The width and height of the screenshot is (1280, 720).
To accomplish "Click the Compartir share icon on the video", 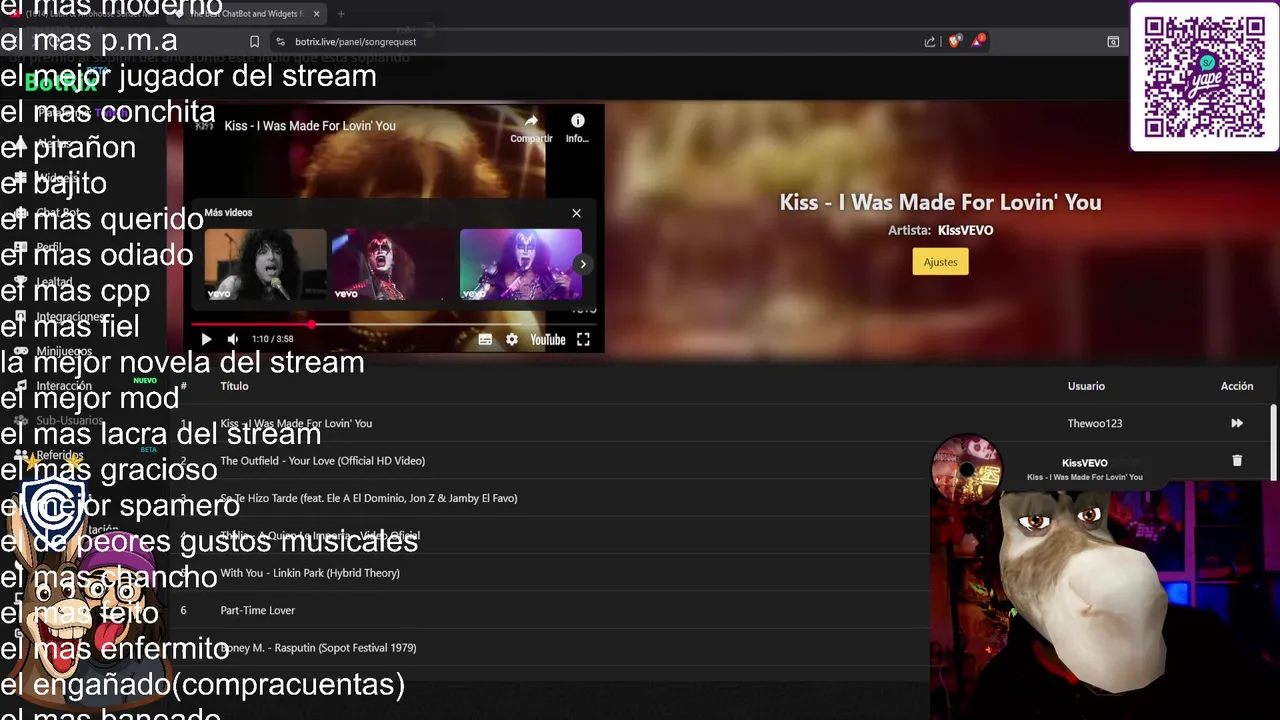I will click(531, 128).
